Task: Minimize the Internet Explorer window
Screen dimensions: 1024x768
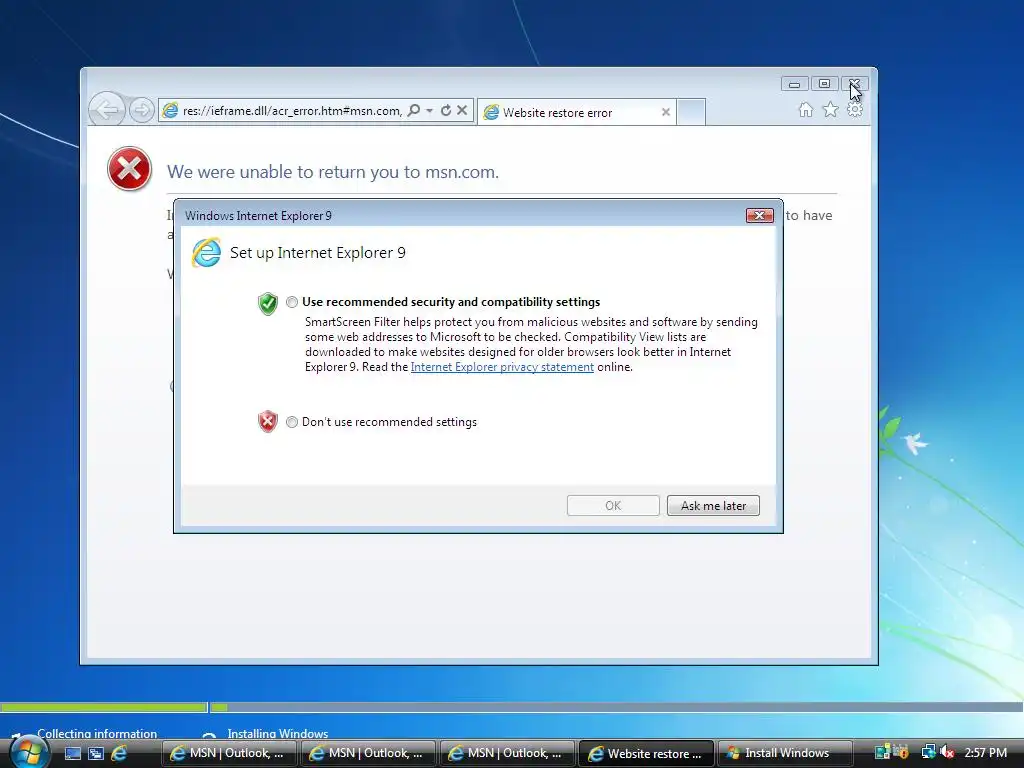Action: pos(794,84)
